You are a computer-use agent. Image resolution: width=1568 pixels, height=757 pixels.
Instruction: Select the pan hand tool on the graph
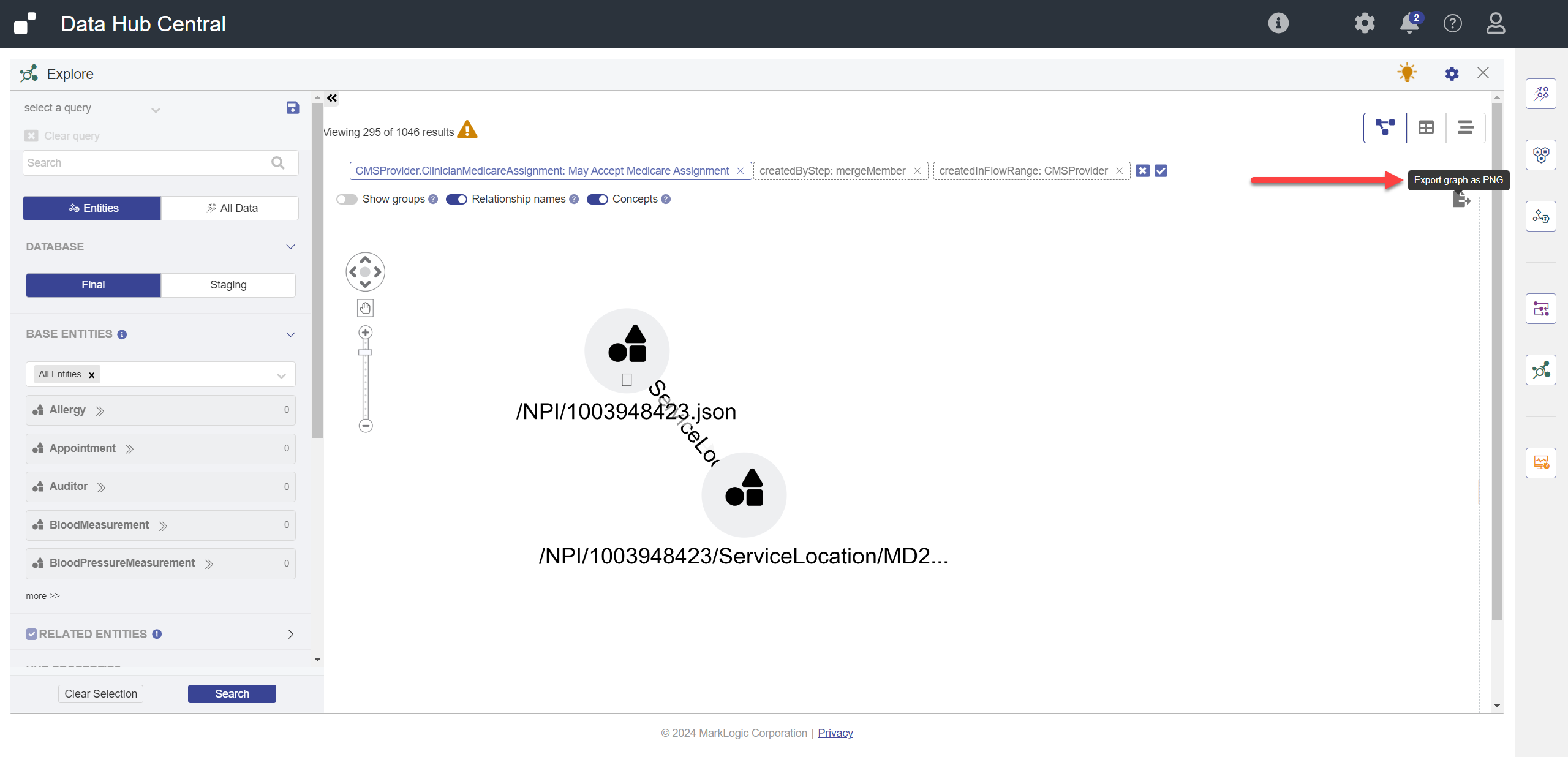point(364,308)
